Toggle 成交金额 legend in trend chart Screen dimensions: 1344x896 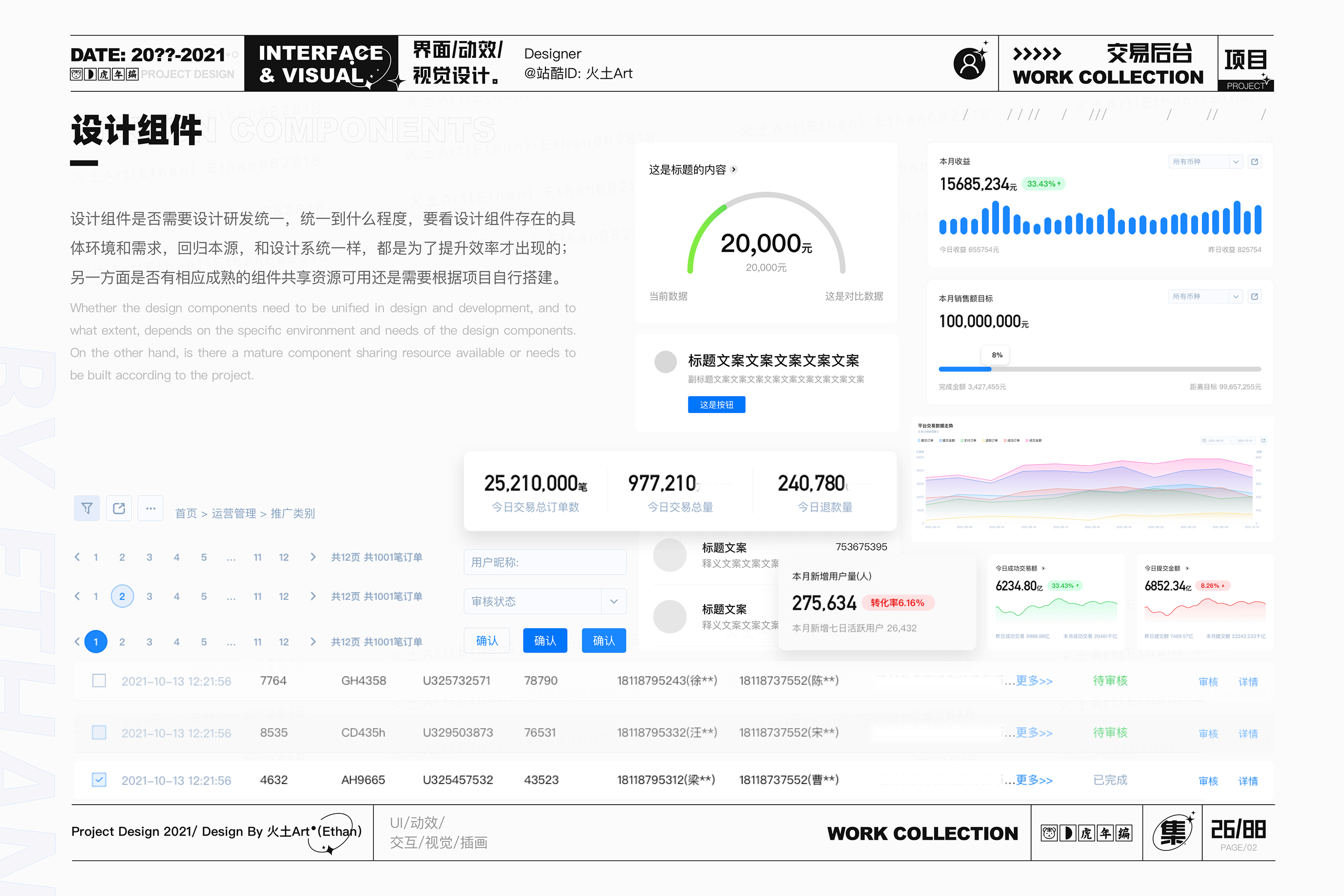tap(1033, 440)
